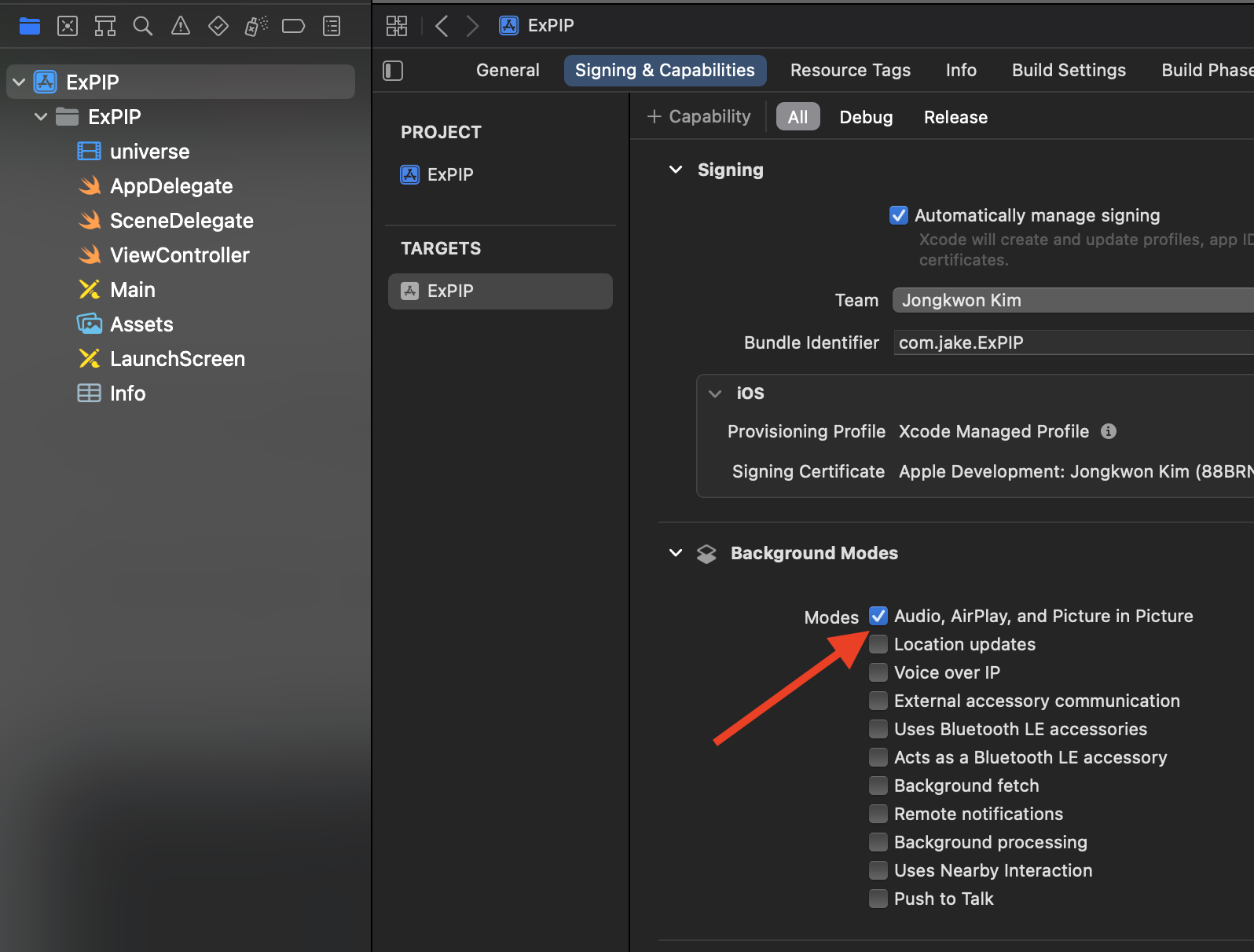Enable Background fetch mode
1254x952 pixels.
pyautogui.click(x=878, y=785)
